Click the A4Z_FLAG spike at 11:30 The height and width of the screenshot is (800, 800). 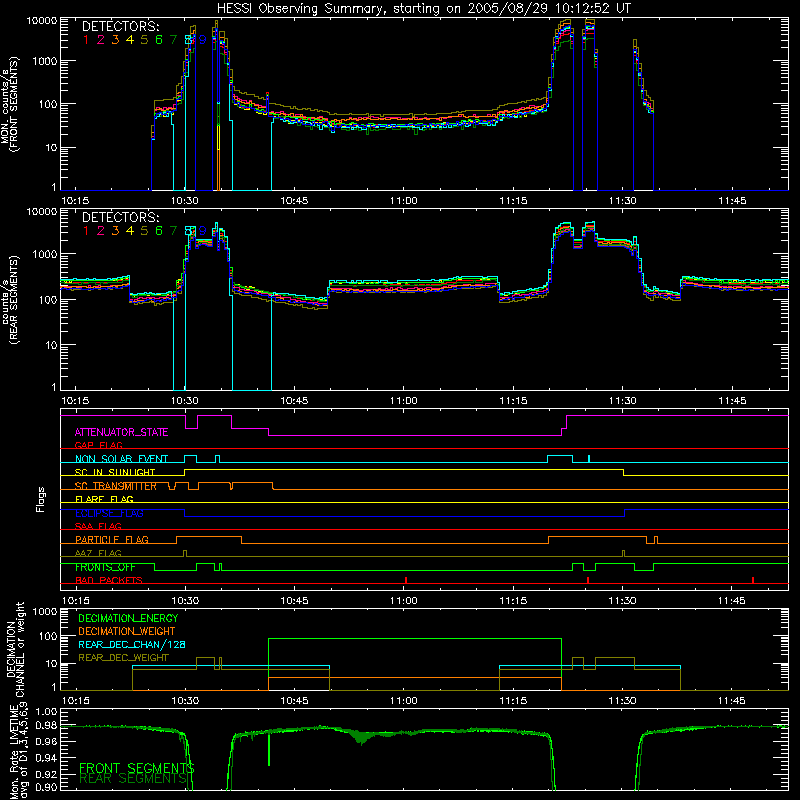(623, 554)
